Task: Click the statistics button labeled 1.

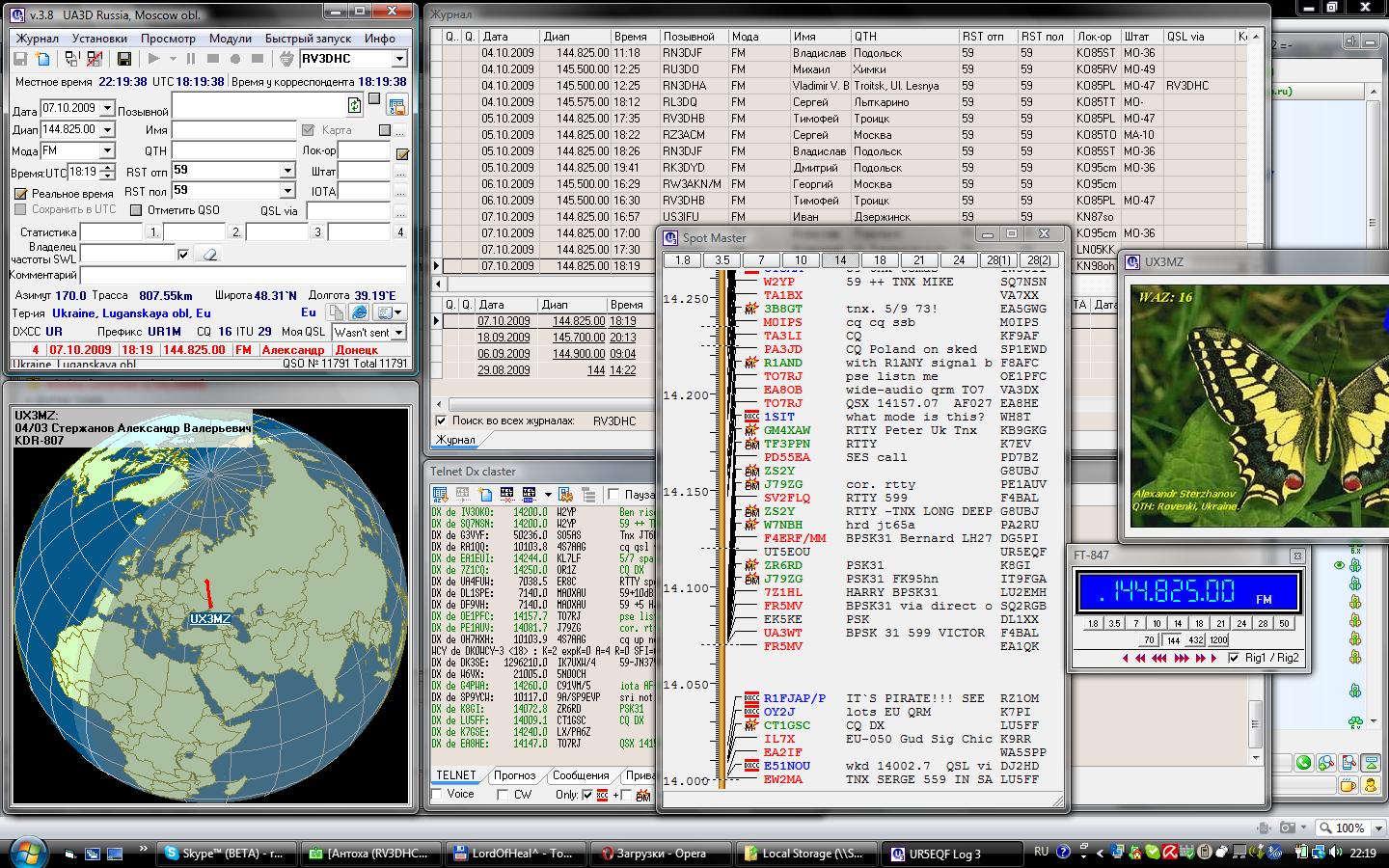Action: (x=153, y=232)
